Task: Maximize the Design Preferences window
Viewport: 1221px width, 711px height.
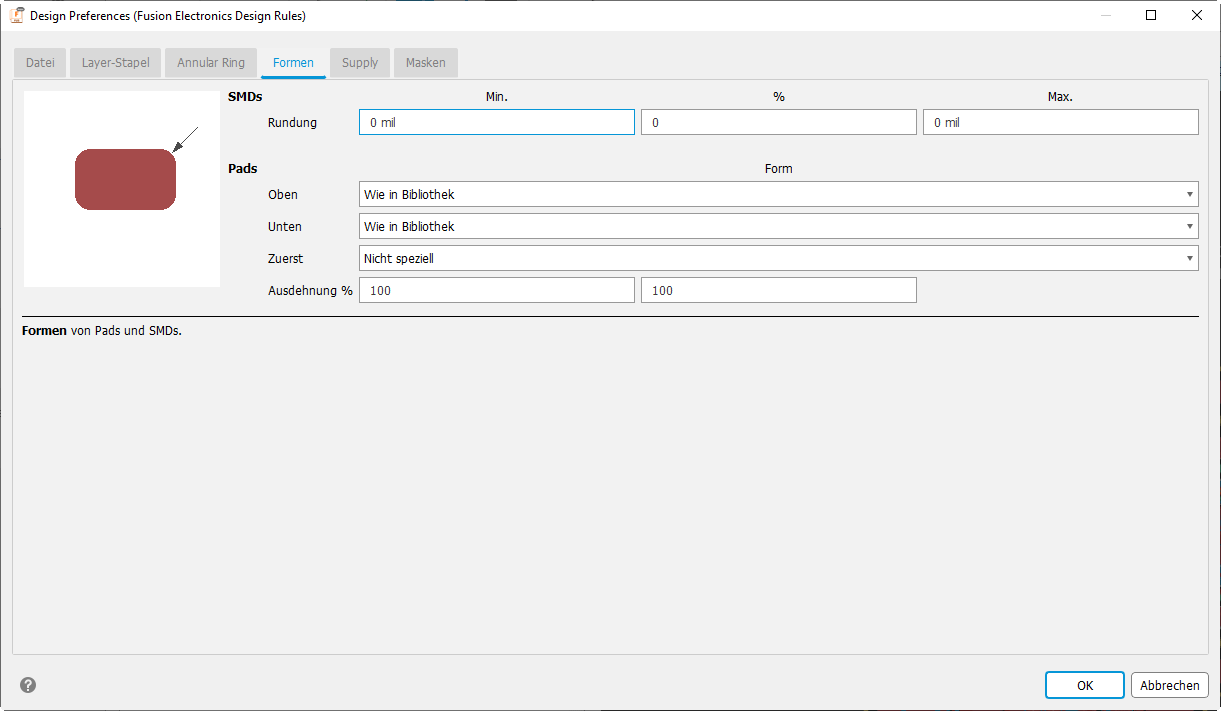Action: point(1151,15)
